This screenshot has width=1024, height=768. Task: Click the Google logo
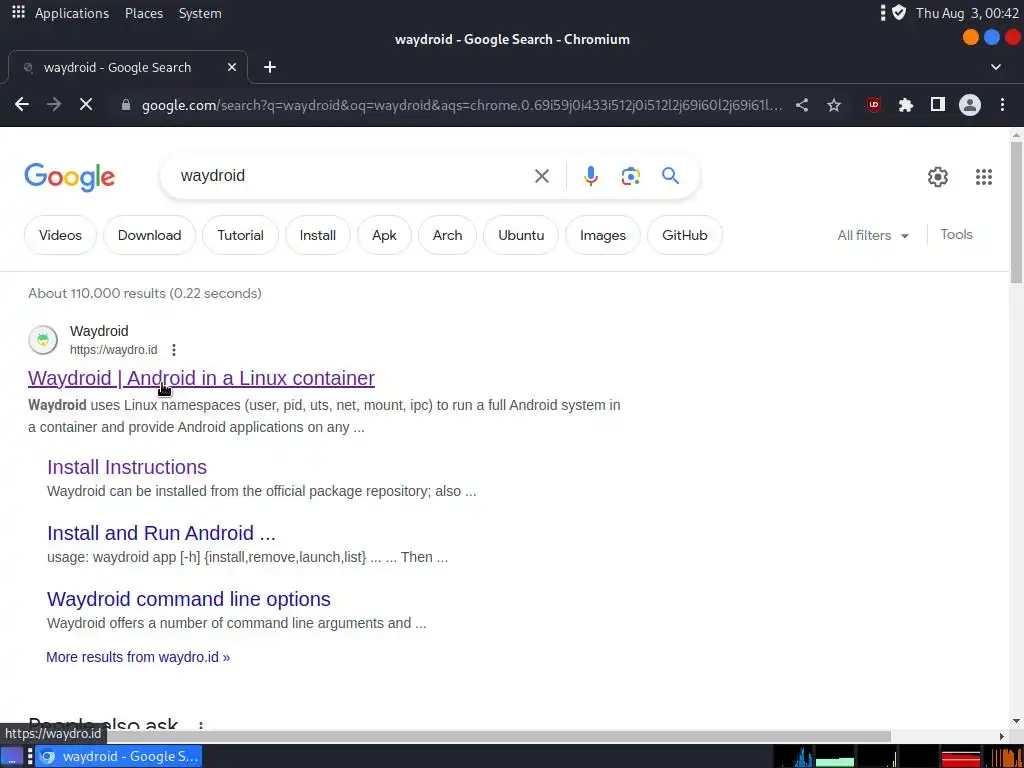click(x=69, y=177)
